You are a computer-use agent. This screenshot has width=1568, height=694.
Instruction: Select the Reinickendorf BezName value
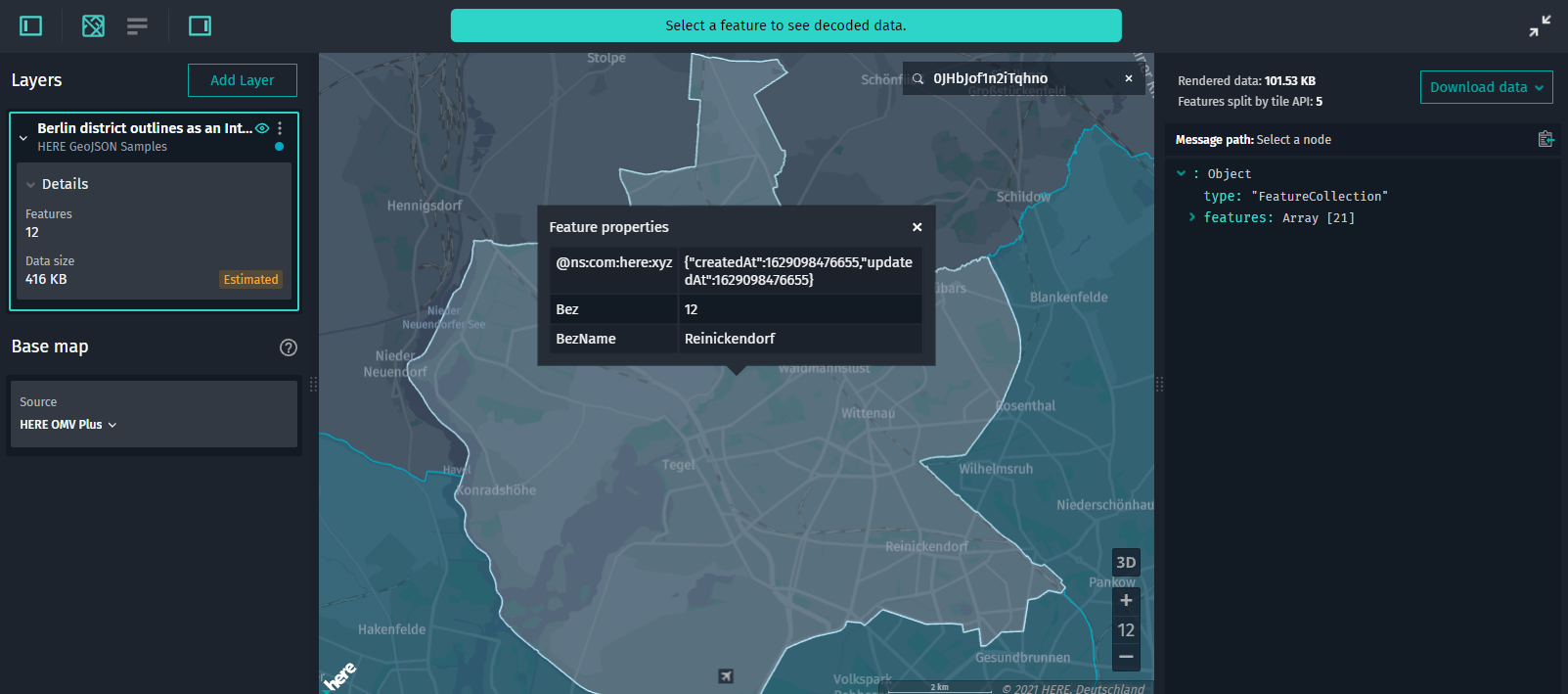pos(730,339)
